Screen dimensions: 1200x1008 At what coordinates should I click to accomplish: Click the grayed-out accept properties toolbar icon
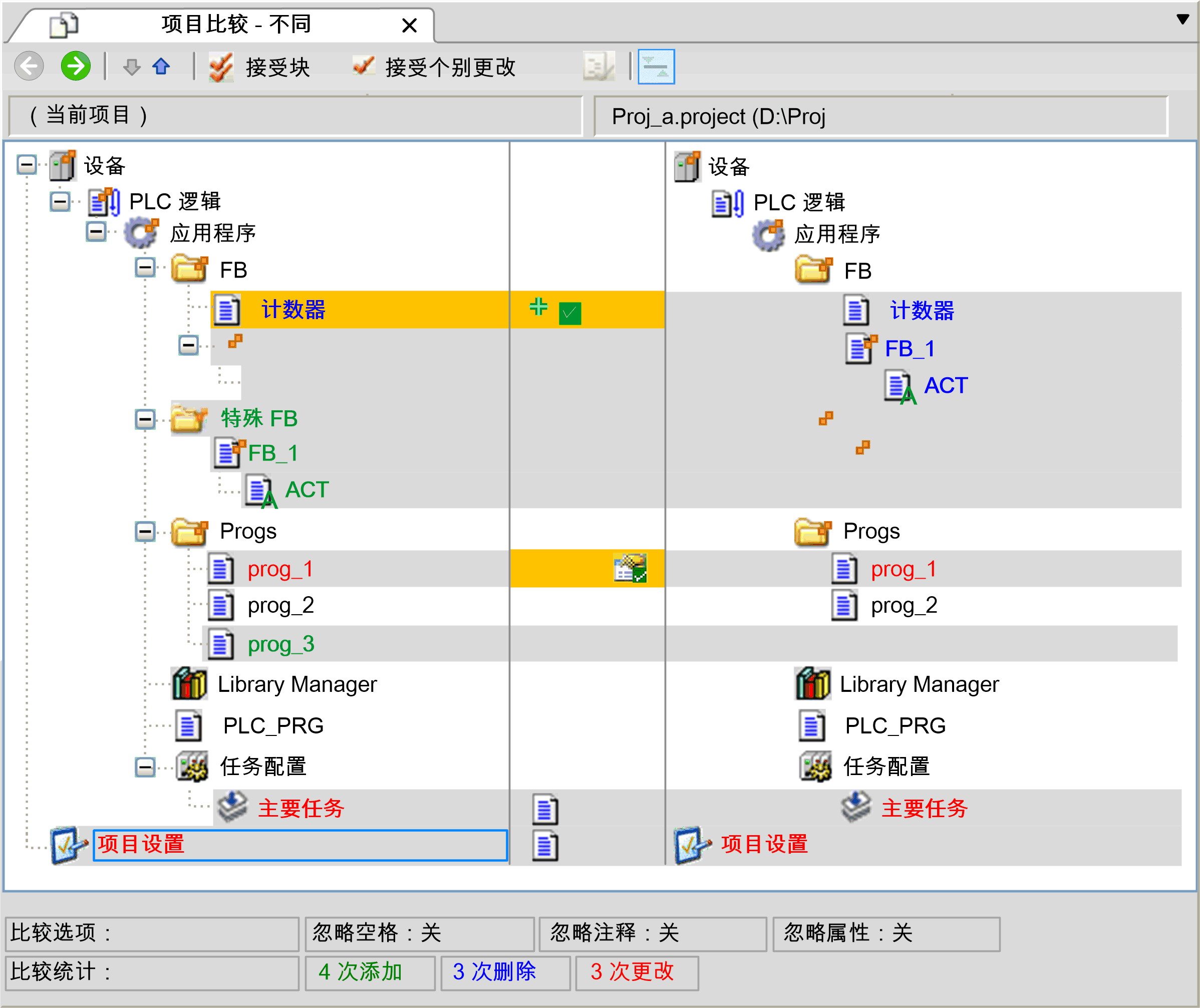coord(599,67)
